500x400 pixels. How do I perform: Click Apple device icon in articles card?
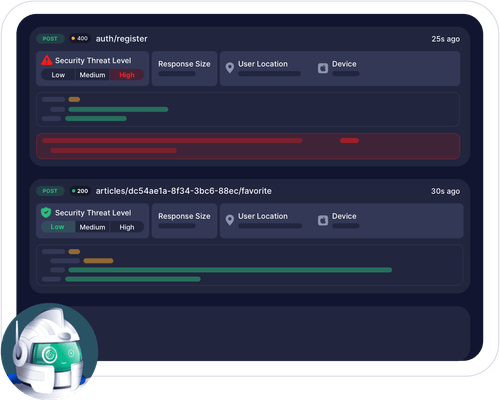click(323, 220)
